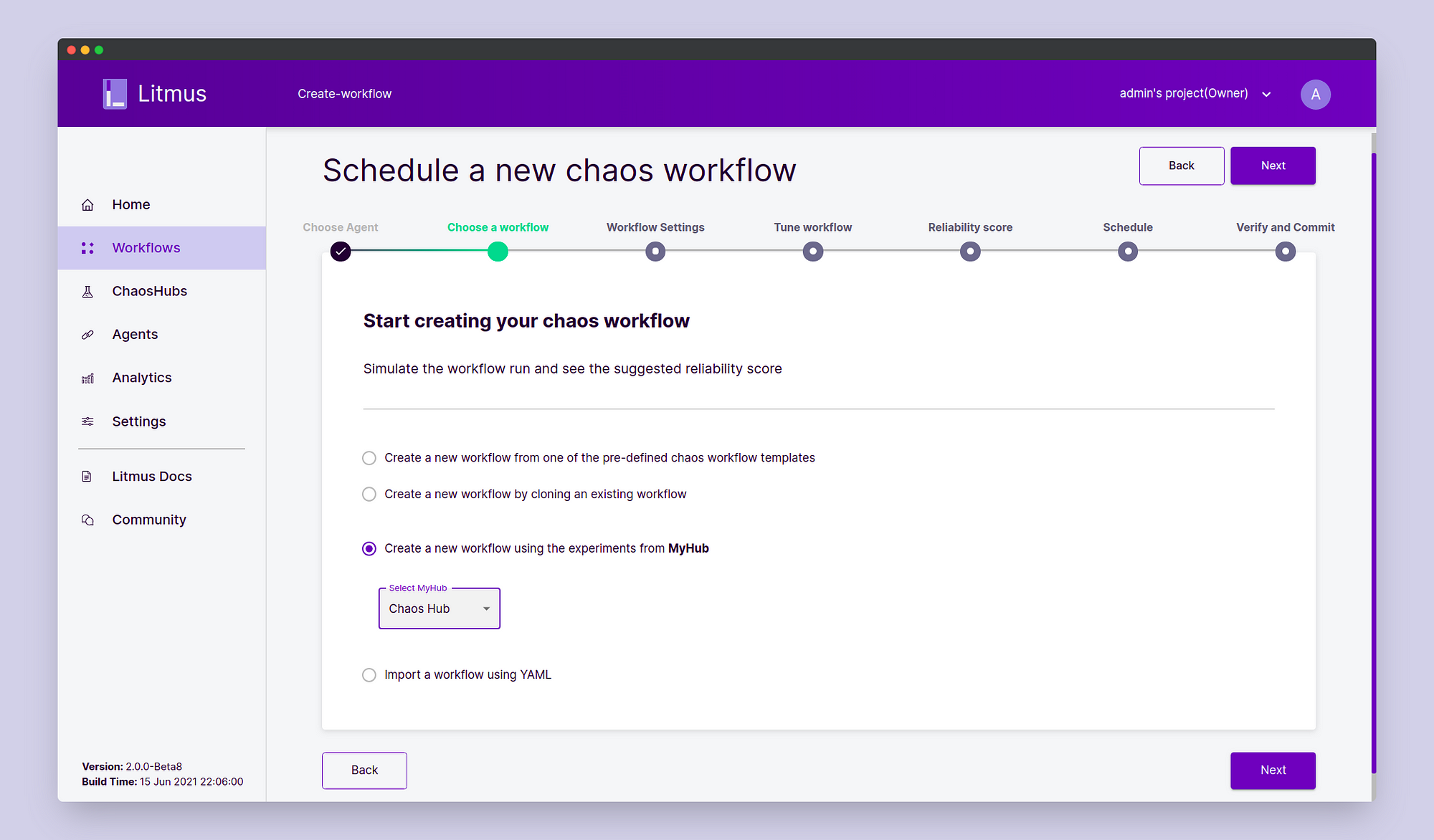Select Import a workflow using YAML option
The height and width of the screenshot is (840, 1434).
[369, 675]
